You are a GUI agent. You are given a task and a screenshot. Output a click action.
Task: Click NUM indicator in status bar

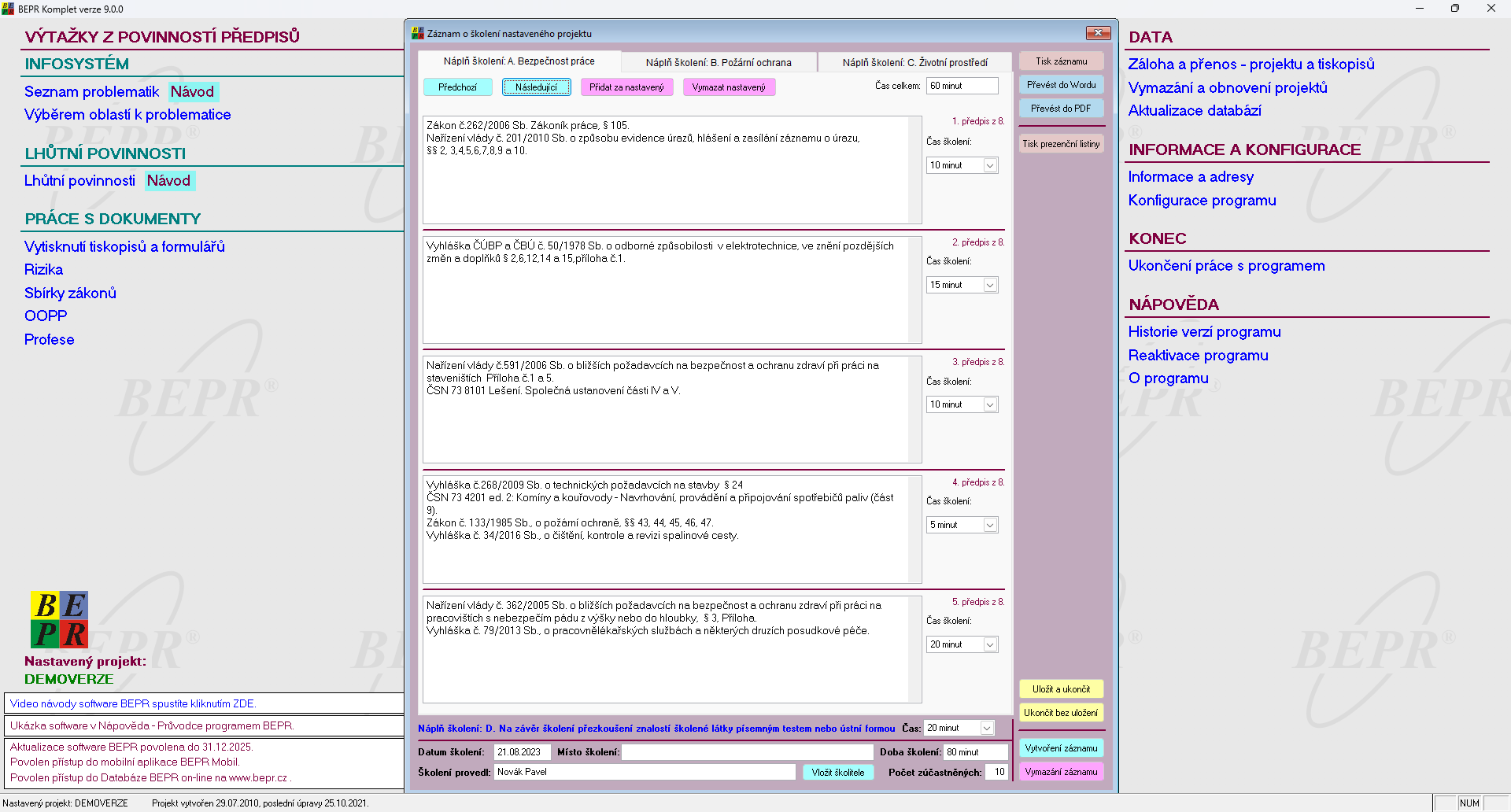[x=1469, y=803]
